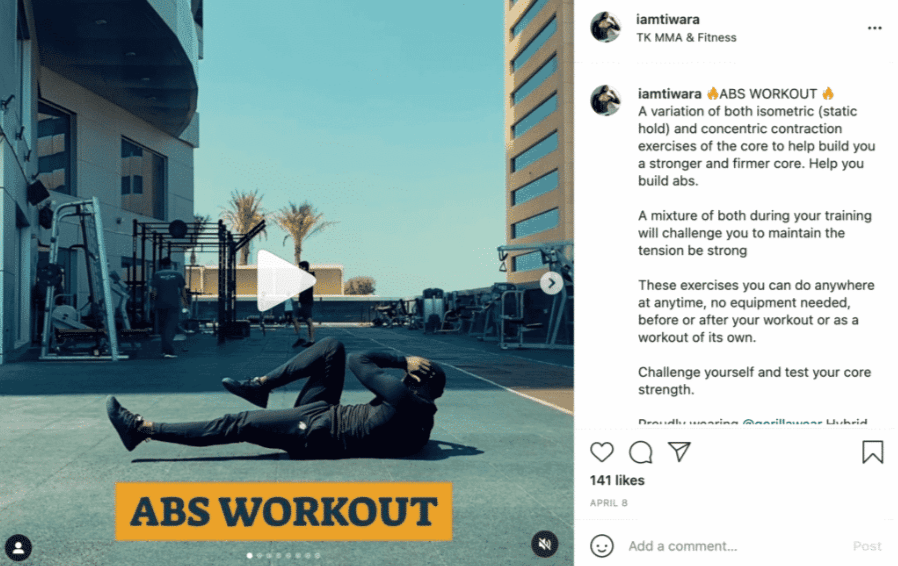This screenshot has width=898, height=566.
Task: Open the April 8 post date link
Action: coord(609,503)
